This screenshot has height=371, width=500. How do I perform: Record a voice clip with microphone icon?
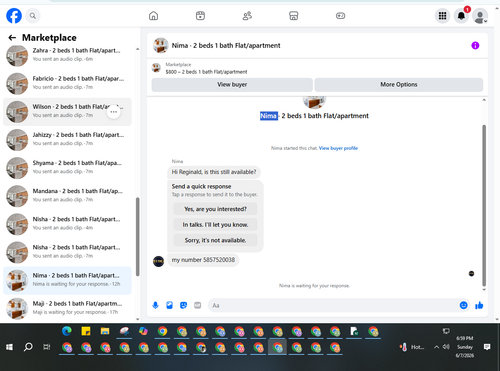155,305
